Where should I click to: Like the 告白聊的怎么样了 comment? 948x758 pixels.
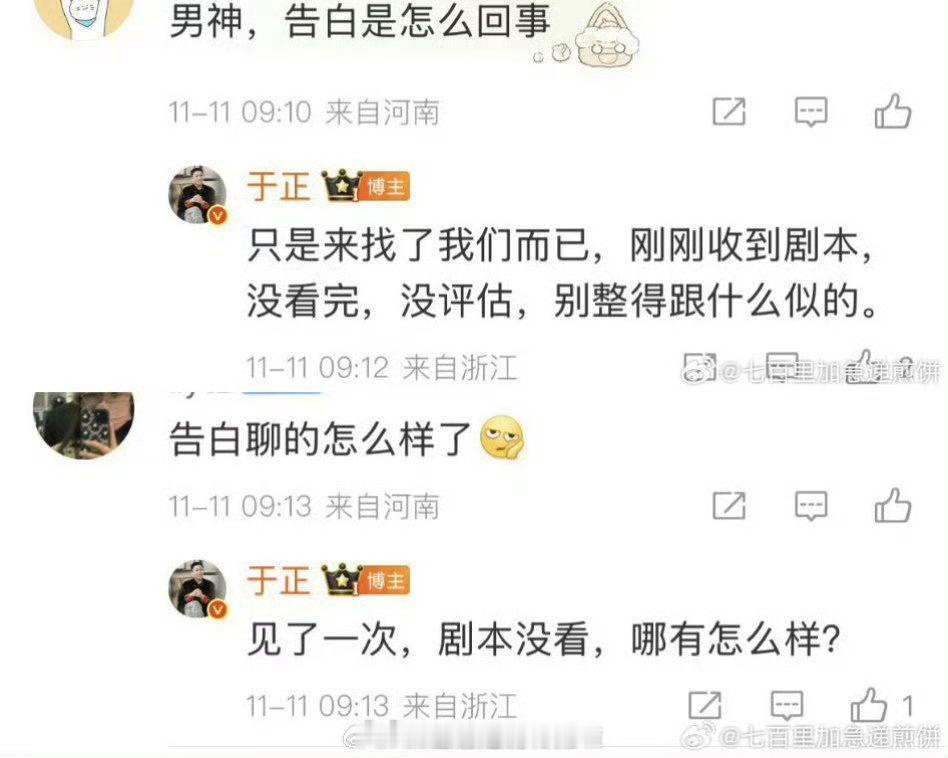click(x=893, y=505)
